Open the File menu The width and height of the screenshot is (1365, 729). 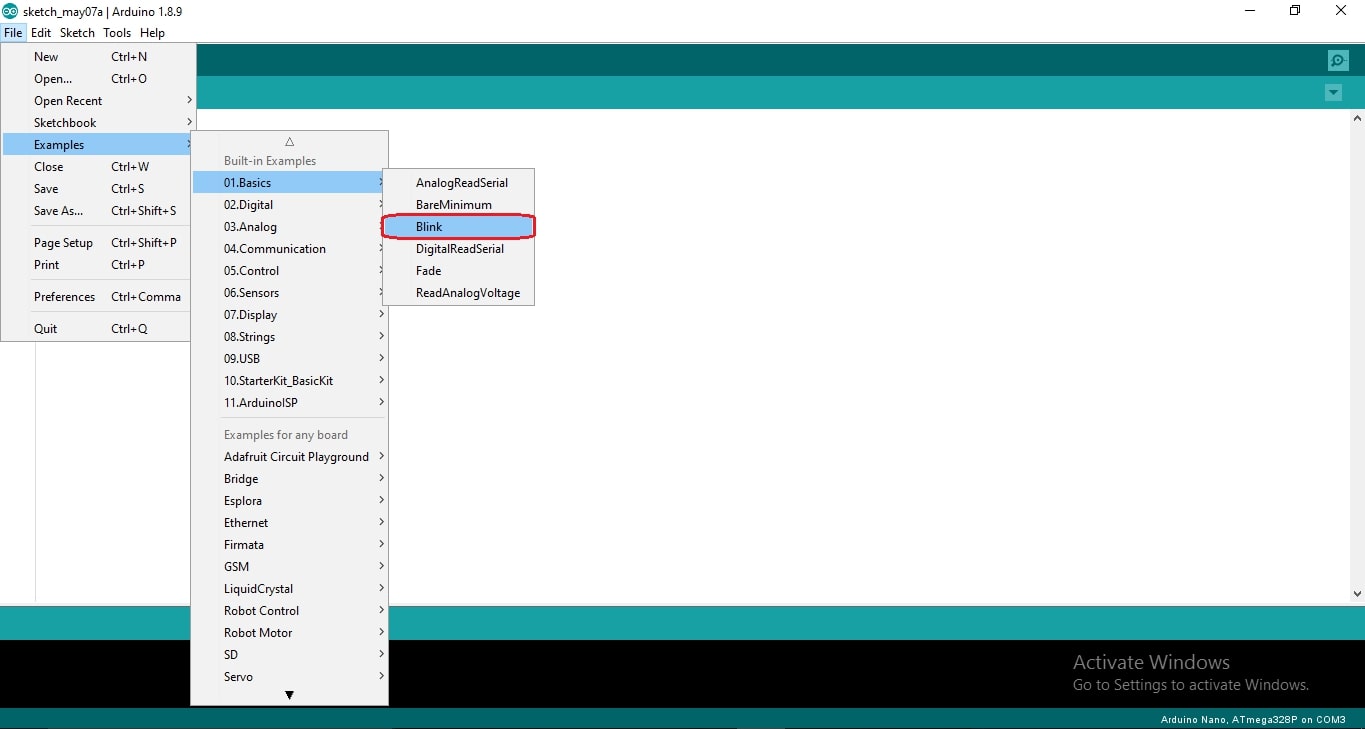[x=13, y=33]
